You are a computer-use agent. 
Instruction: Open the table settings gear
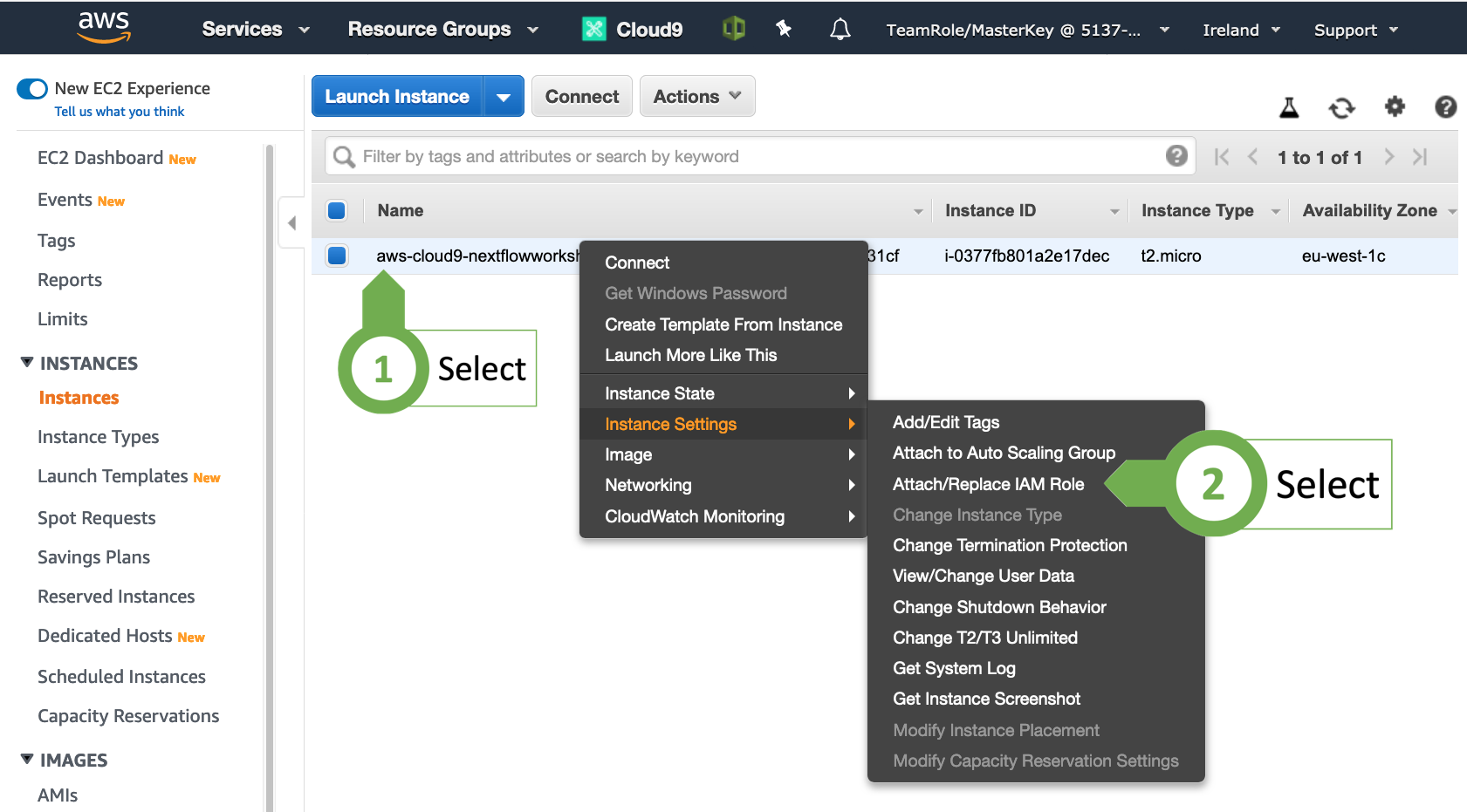click(x=1395, y=106)
